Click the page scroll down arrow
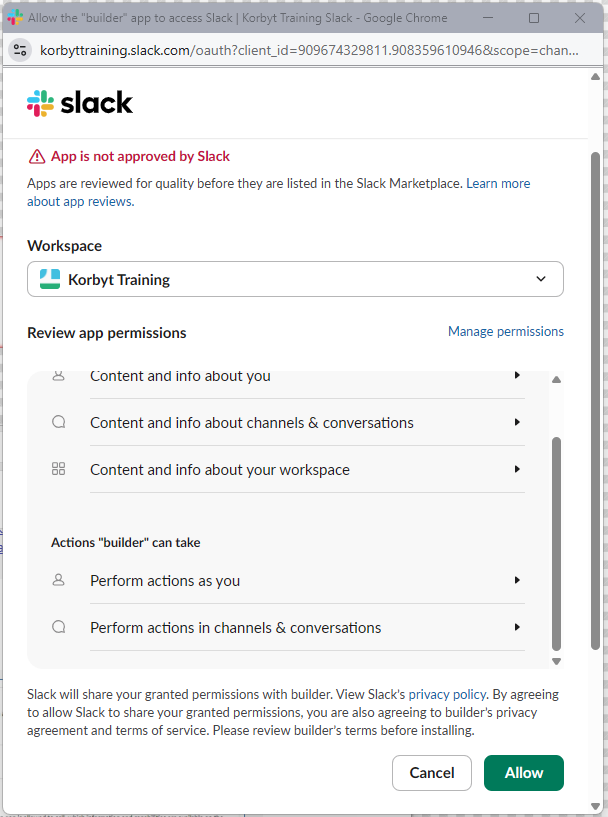Screen dimensions: 608x817 [595, 807]
